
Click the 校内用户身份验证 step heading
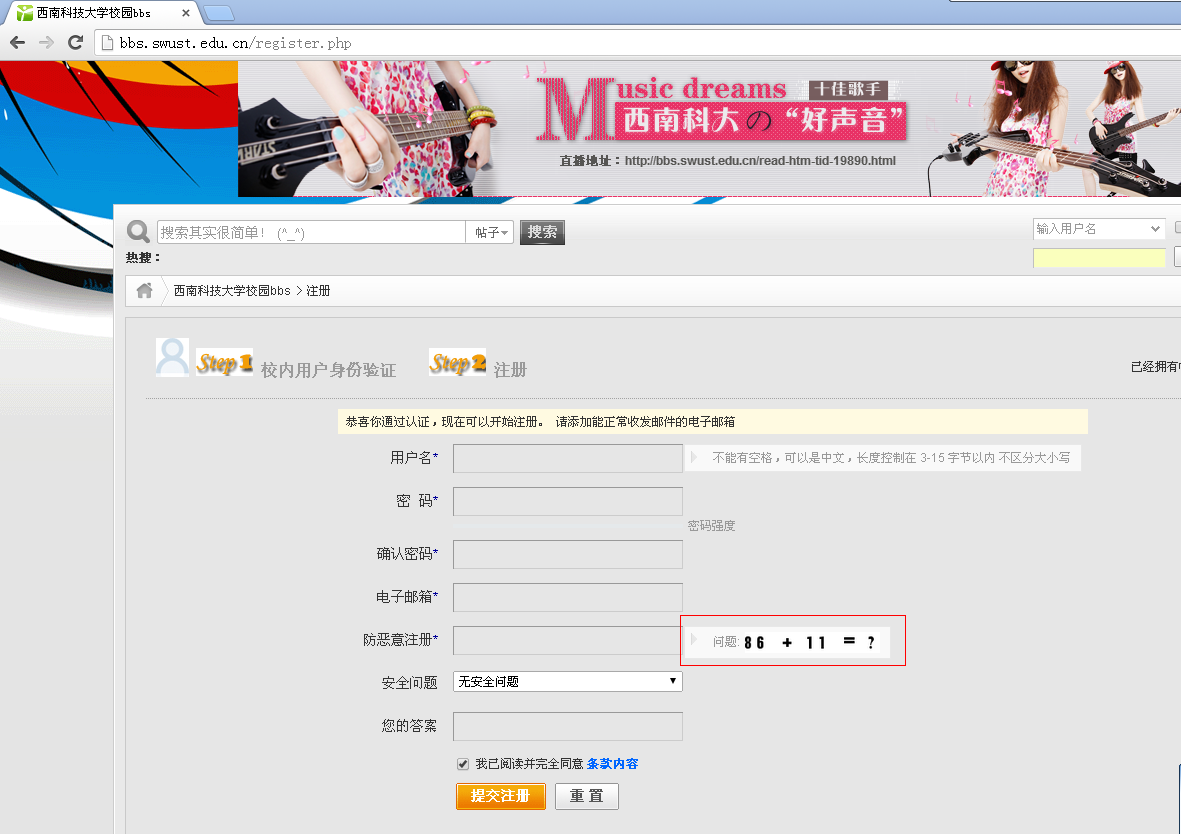[328, 370]
